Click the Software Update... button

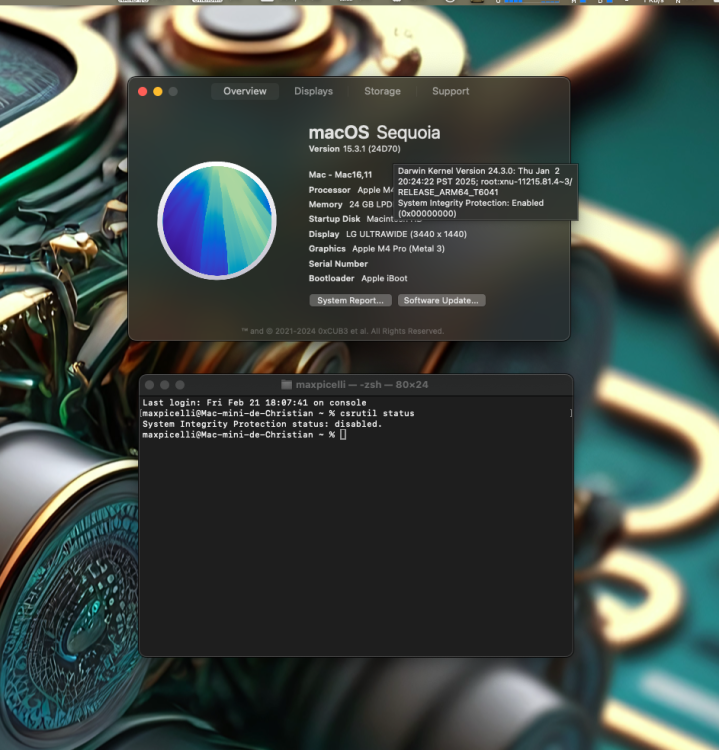(x=441, y=300)
